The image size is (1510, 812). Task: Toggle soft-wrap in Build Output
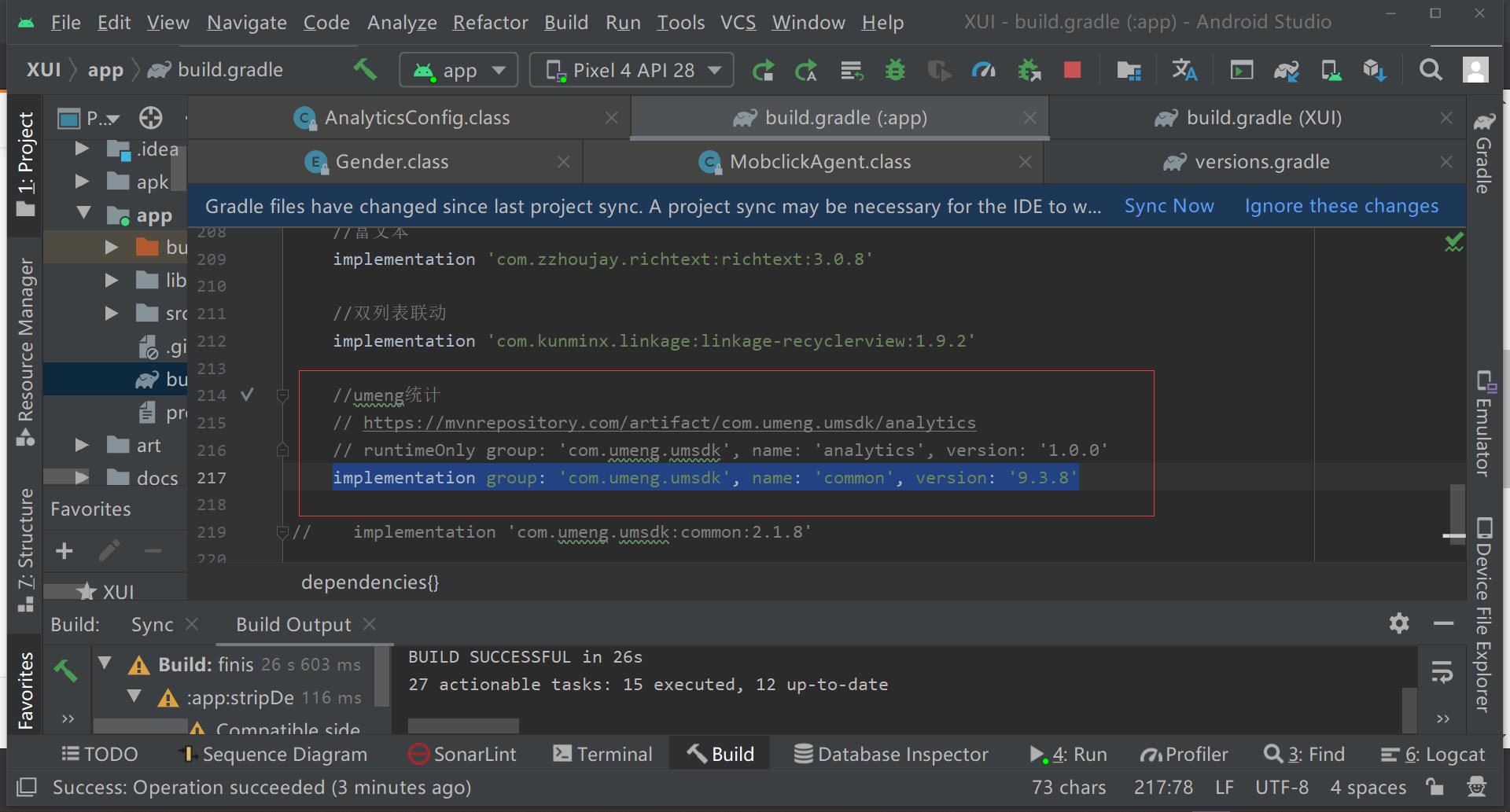[x=1442, y=673]
